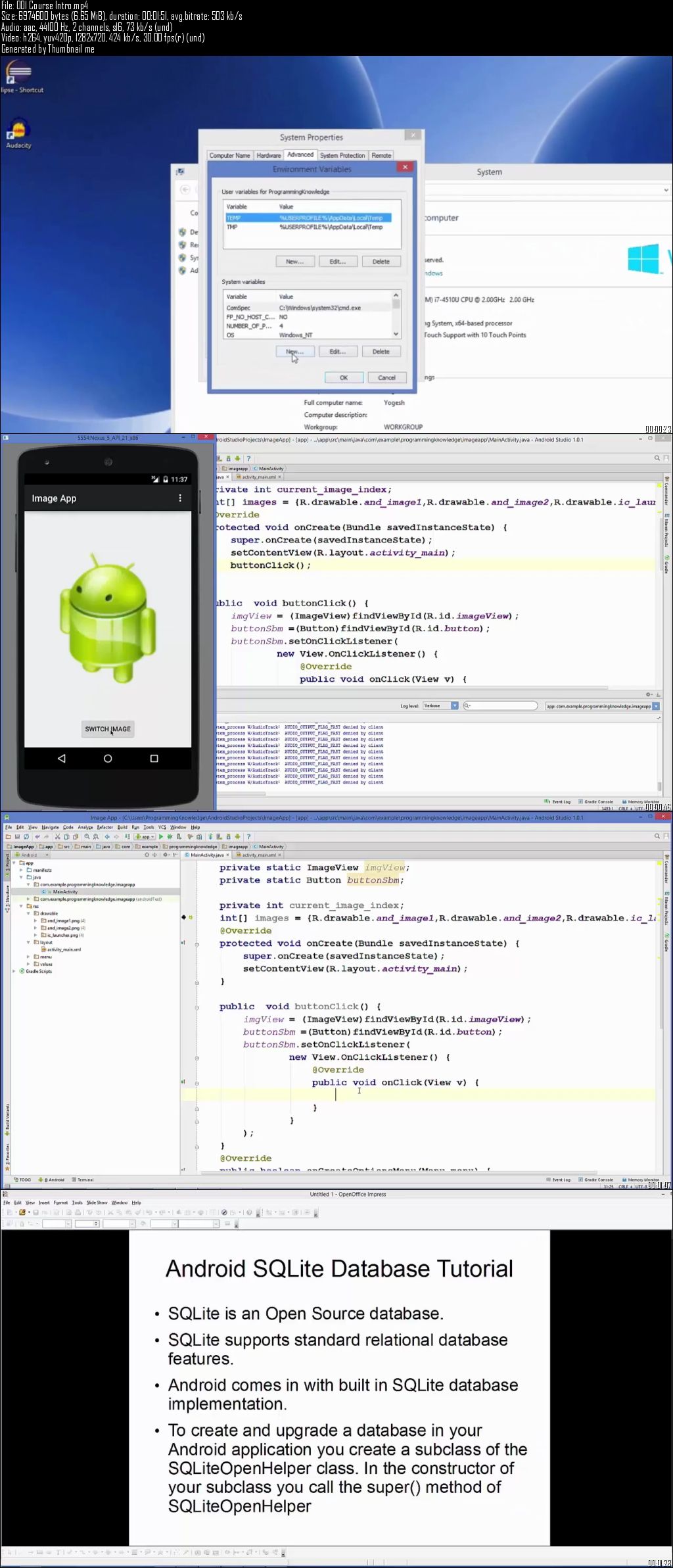
Task: Open the Audacity desktop shortcut
Action: click(18, 133)
